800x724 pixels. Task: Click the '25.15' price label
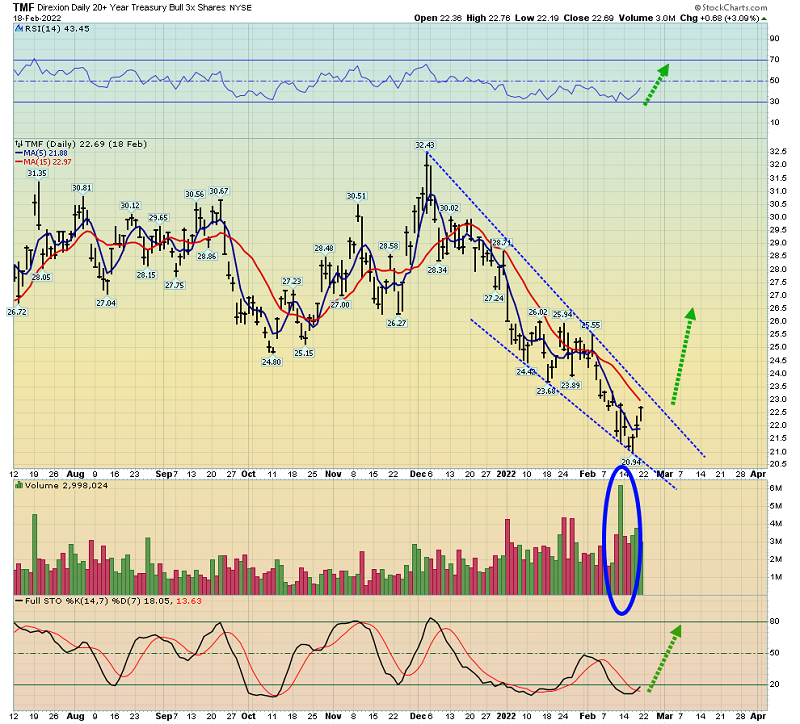pos(304,353)
